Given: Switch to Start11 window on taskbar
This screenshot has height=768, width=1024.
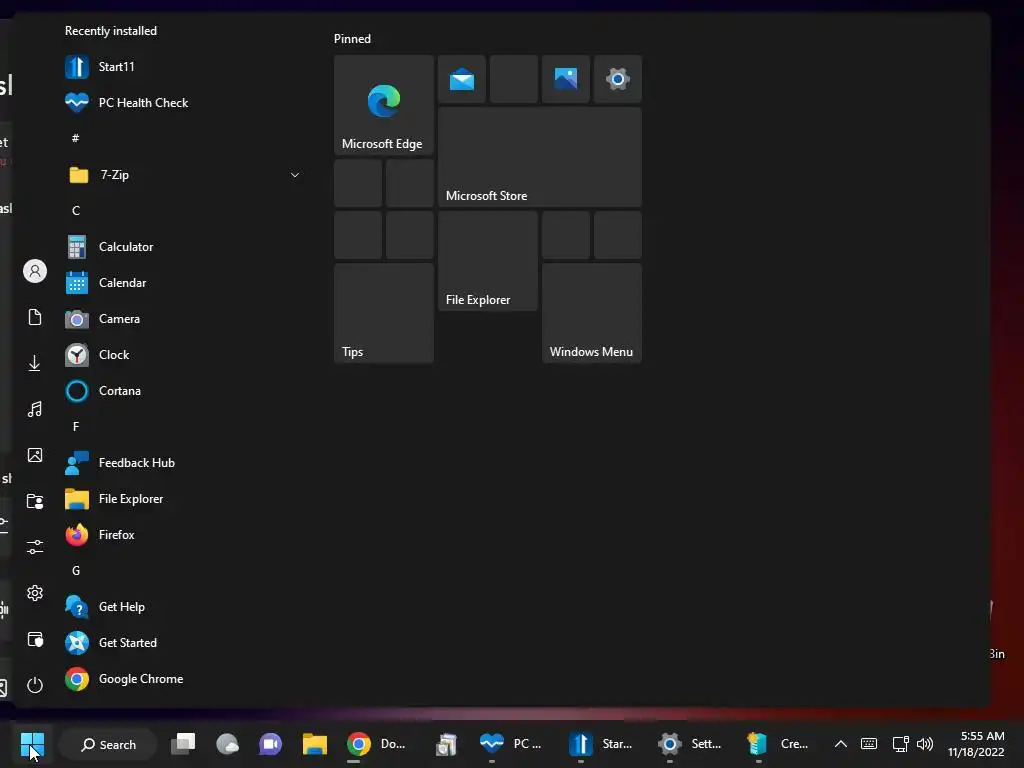Looking at the screenshot, I should 600,744.
